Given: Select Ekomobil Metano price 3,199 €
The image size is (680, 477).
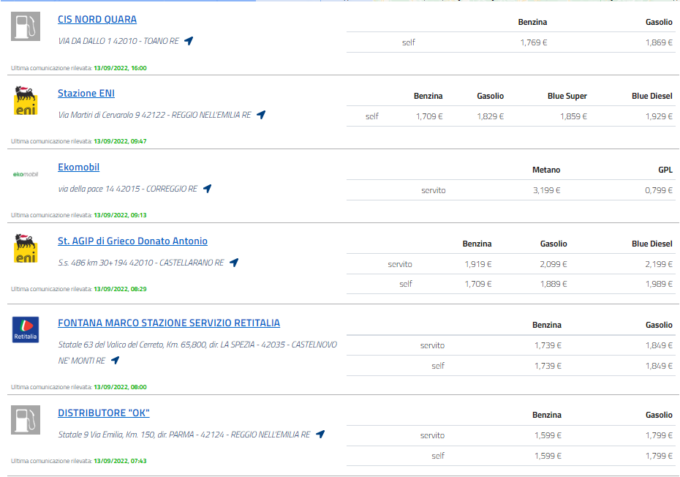Looking at the screenshot, I should [x=546, y=190].
